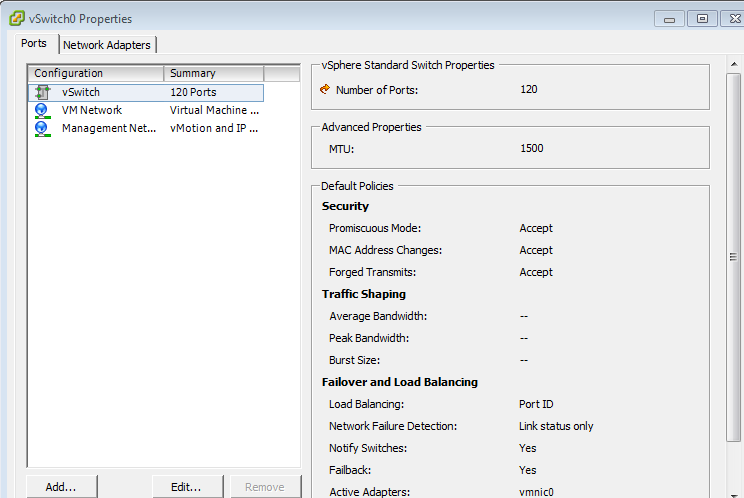Click the Management Network port icon
The width and height of the screenshot is (744, 498).
pos(42,129)
